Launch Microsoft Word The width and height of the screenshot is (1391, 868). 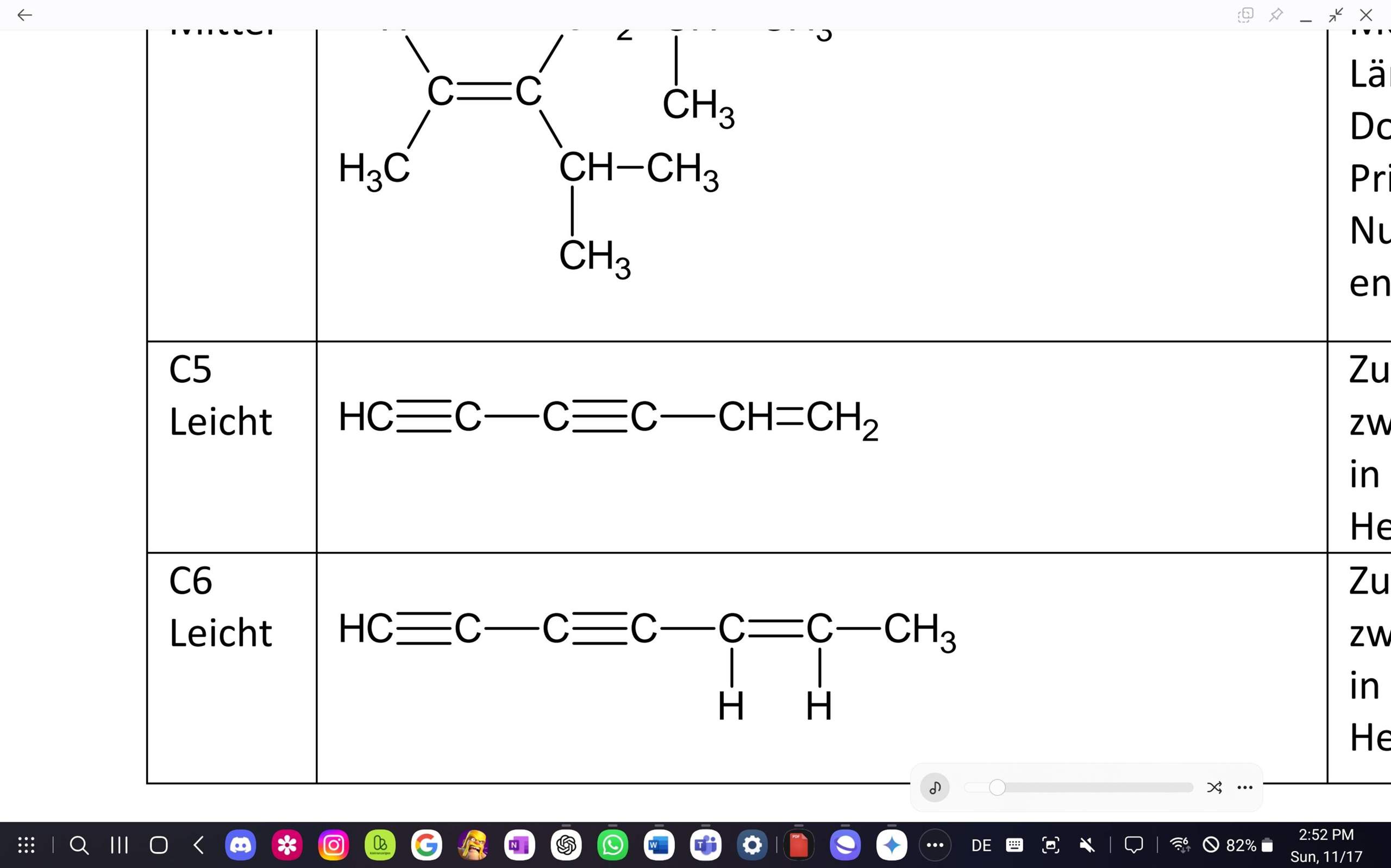(659, 845)
